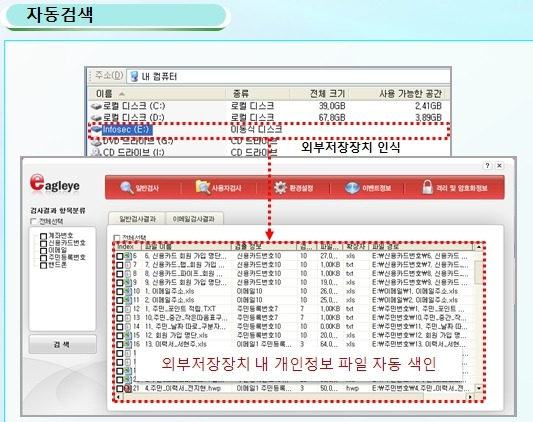Click the horizontal scrollbar left arrow
The height and width of the screenshot is (422, 533).
tap(118, 396)
